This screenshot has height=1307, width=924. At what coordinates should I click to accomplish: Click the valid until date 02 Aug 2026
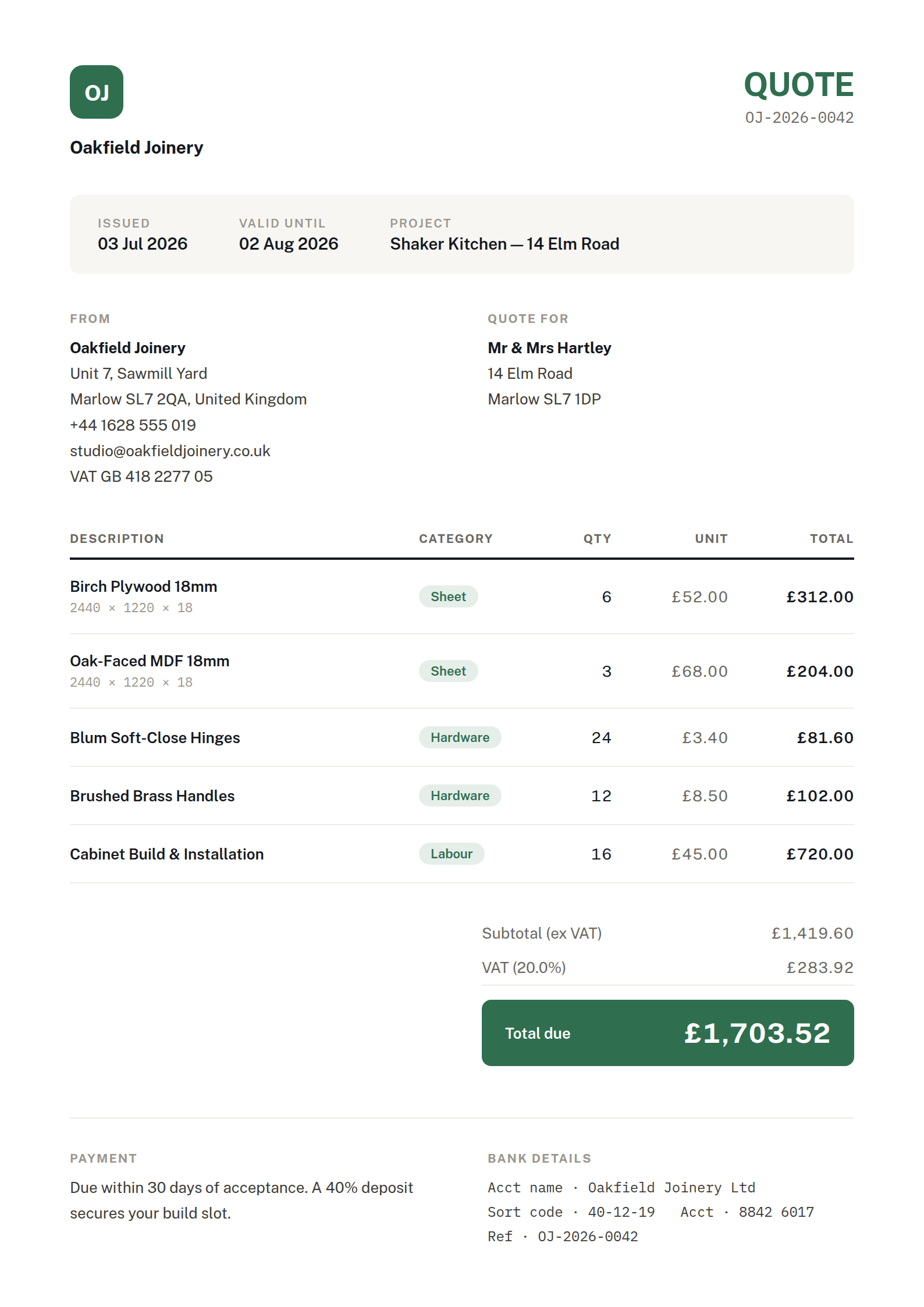tap(289, 244)
